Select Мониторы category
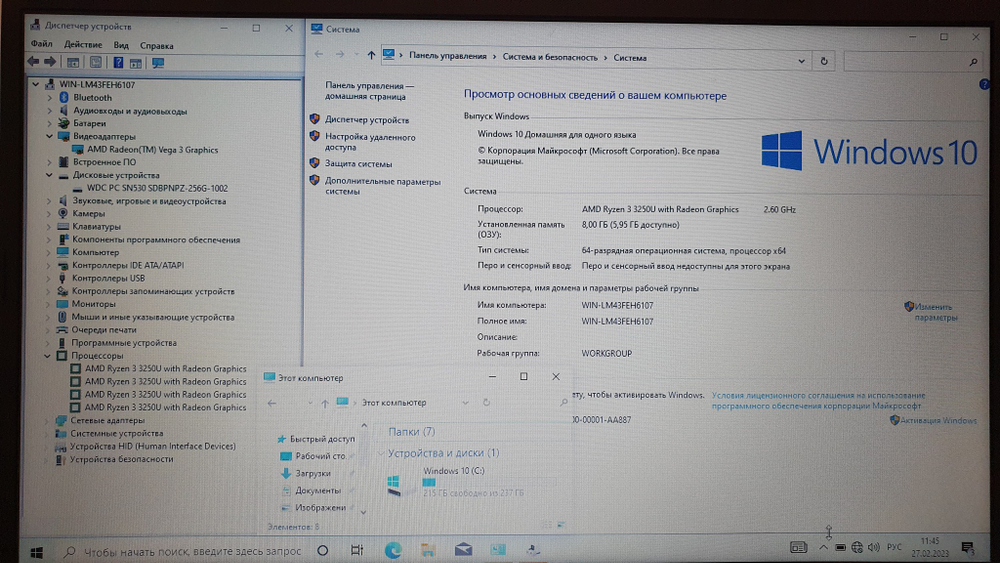 coord(93,304)
